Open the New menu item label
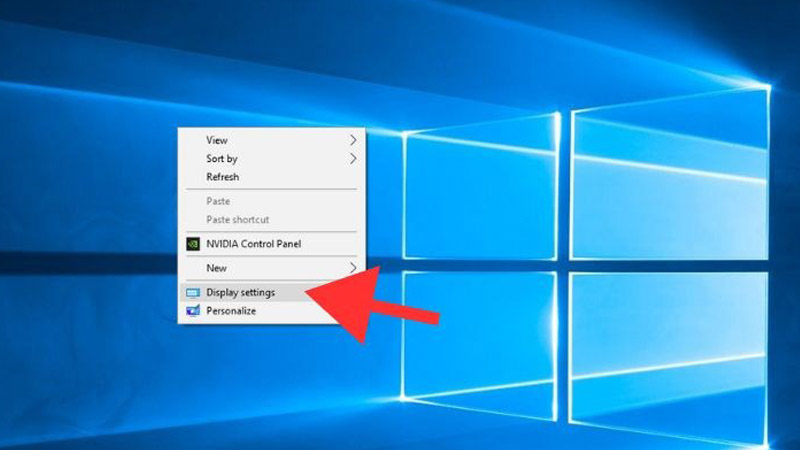The image size is (800, 450). (x=217, y=268)
